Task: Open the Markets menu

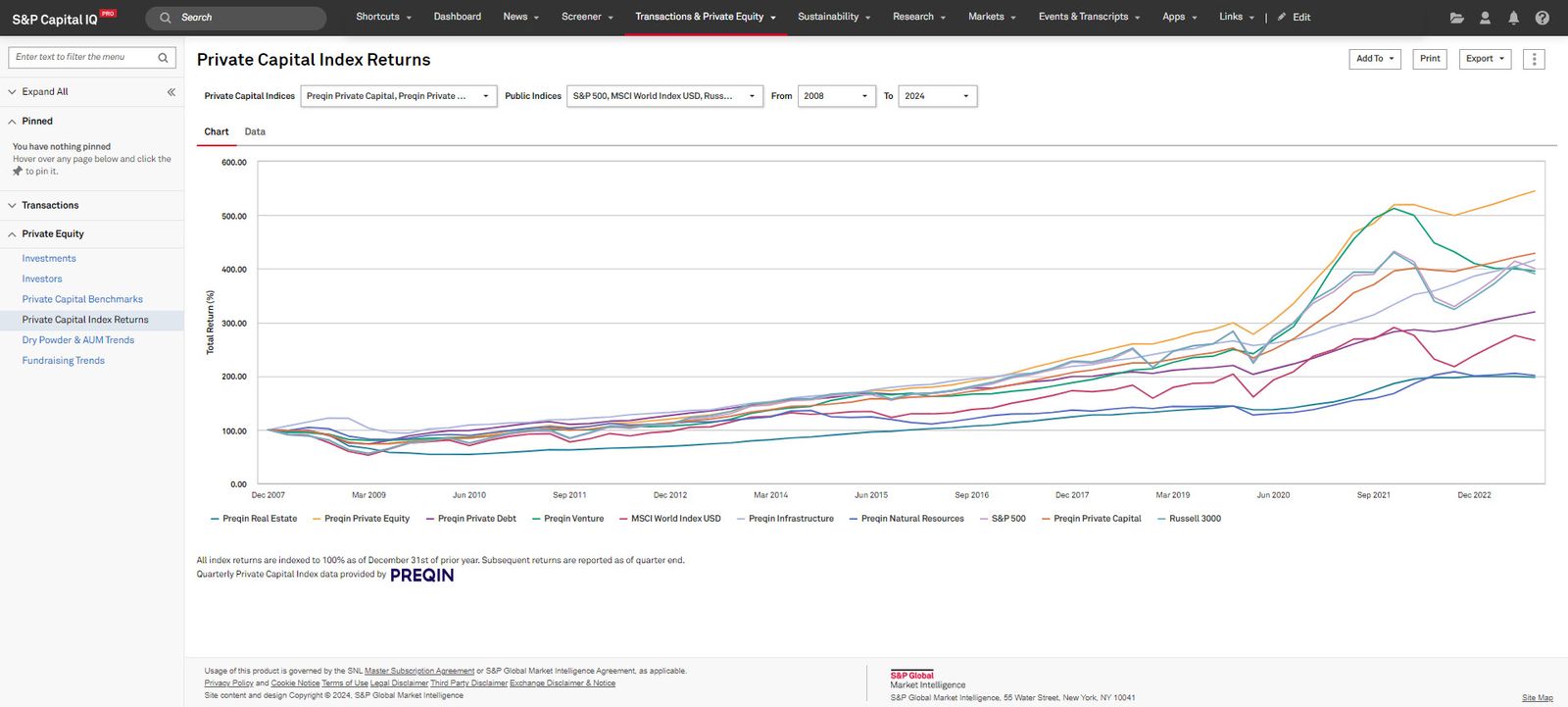Action: (x=992, y=17)
